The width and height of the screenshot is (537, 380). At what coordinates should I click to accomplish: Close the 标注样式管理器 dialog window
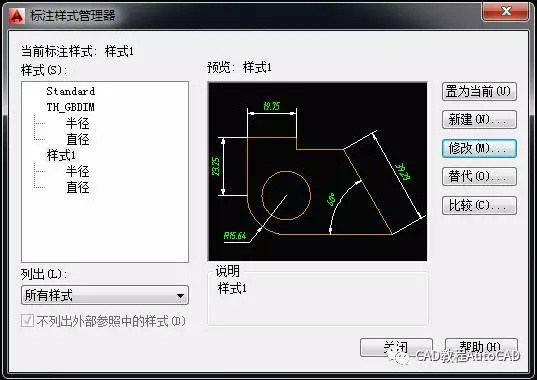pos(505,11)
